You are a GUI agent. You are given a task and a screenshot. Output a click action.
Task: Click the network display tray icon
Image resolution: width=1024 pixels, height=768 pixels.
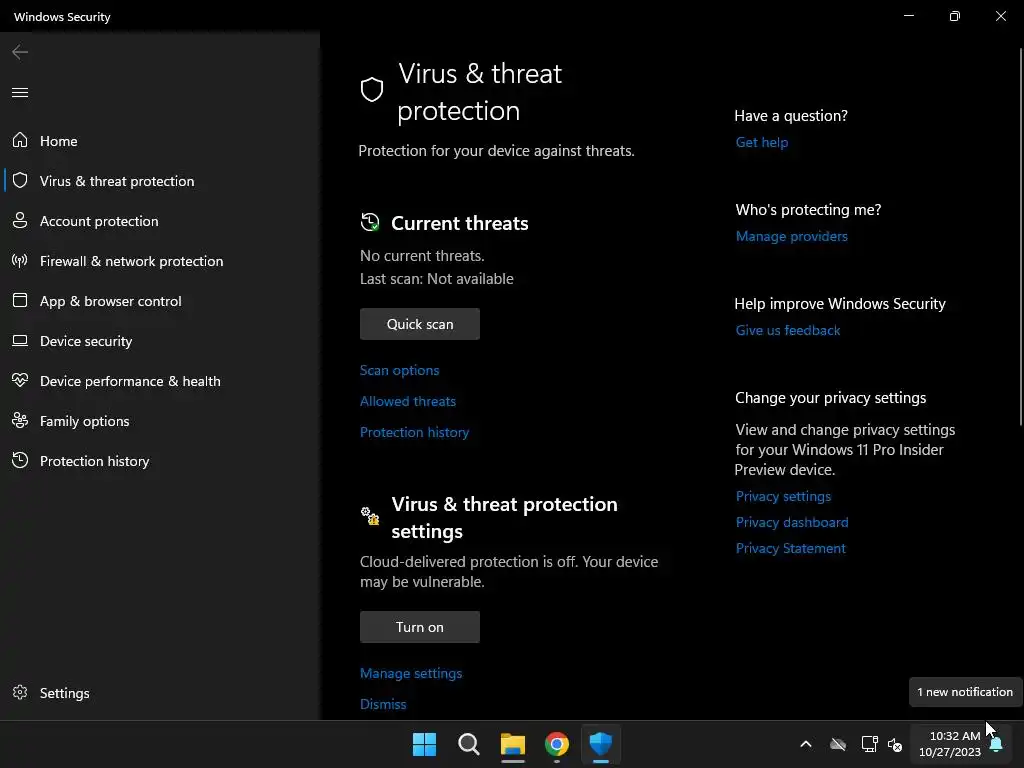[869, 744]
